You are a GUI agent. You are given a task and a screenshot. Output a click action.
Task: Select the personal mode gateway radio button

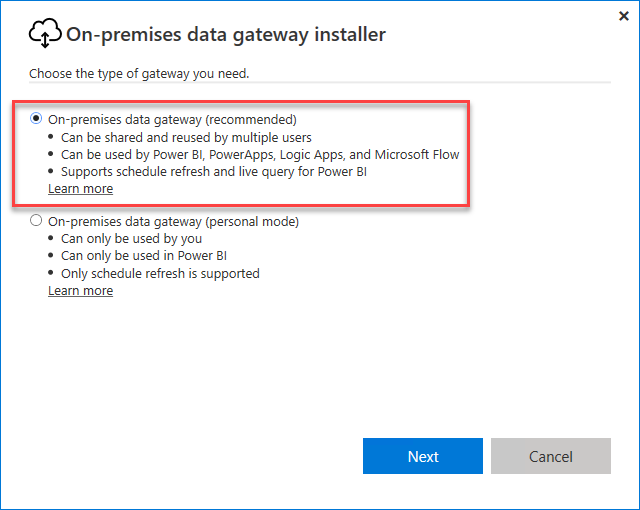coord(36,221)
